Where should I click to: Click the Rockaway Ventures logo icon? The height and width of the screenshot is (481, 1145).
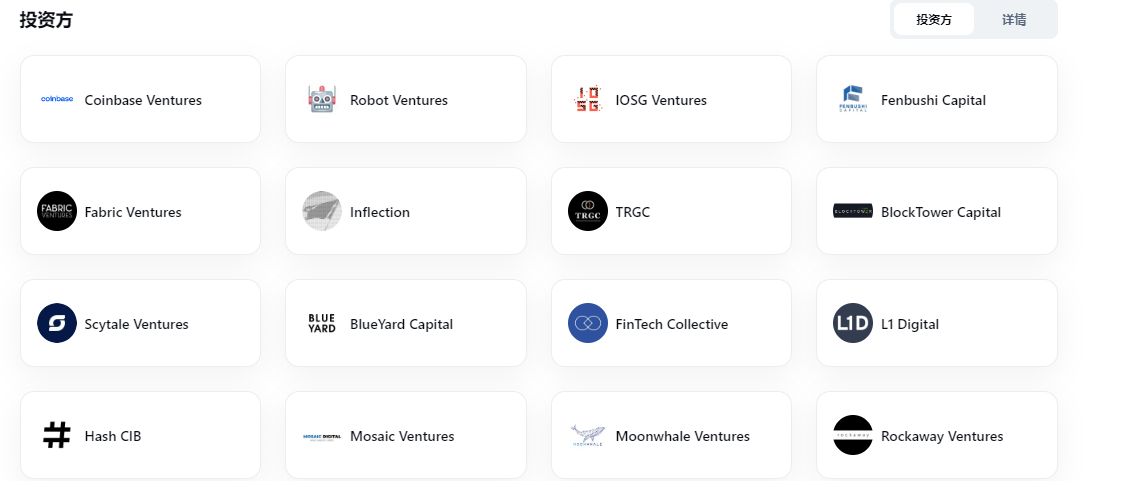(x=853, y=435)
